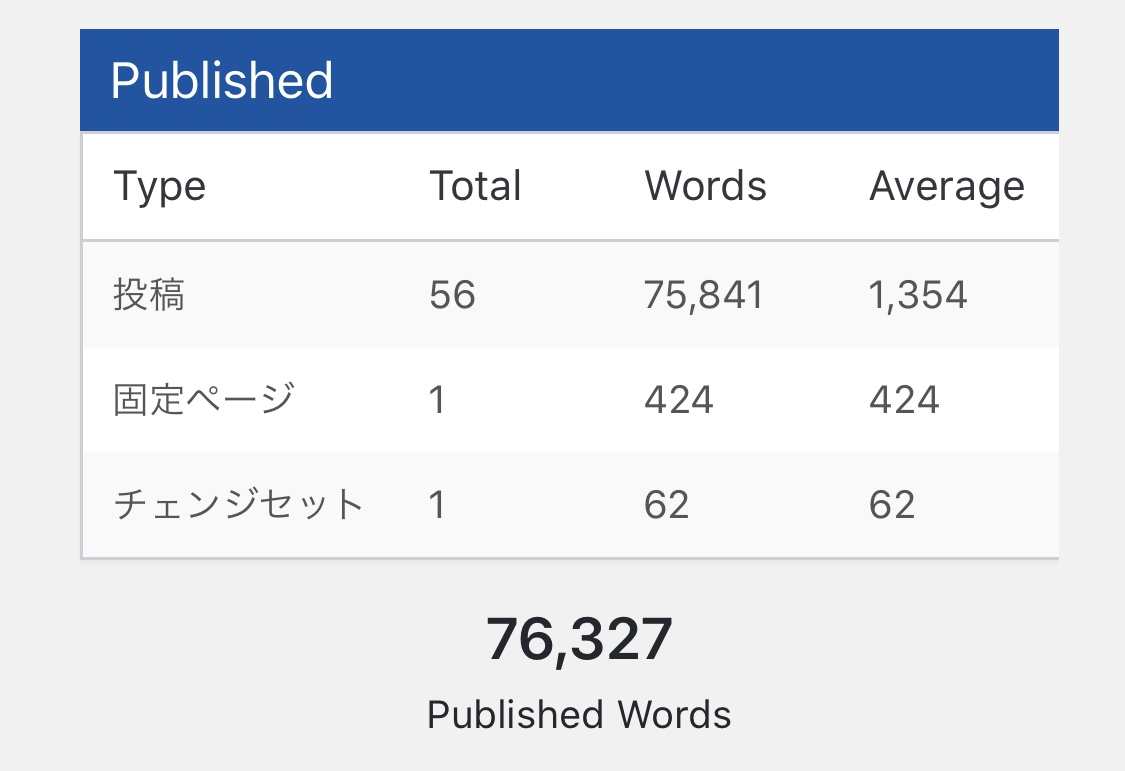The image size is (1125, 771).
Task: Click the 固定ページ row label
Action: click(x=204, y=399)
